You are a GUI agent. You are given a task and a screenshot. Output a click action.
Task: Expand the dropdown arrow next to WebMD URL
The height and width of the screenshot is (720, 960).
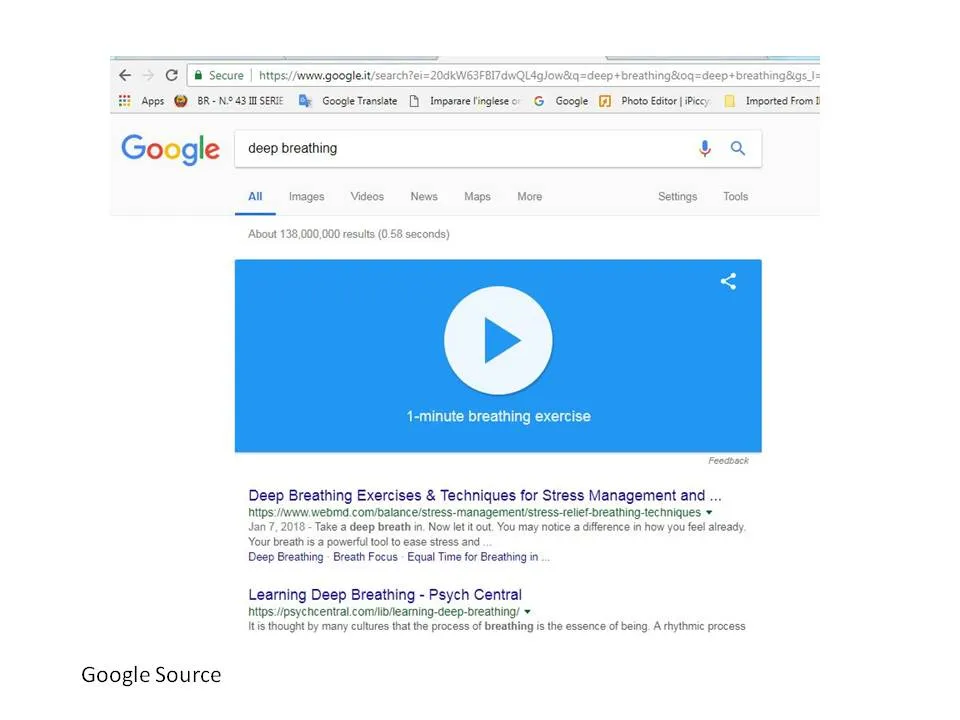tap(709, 512)
